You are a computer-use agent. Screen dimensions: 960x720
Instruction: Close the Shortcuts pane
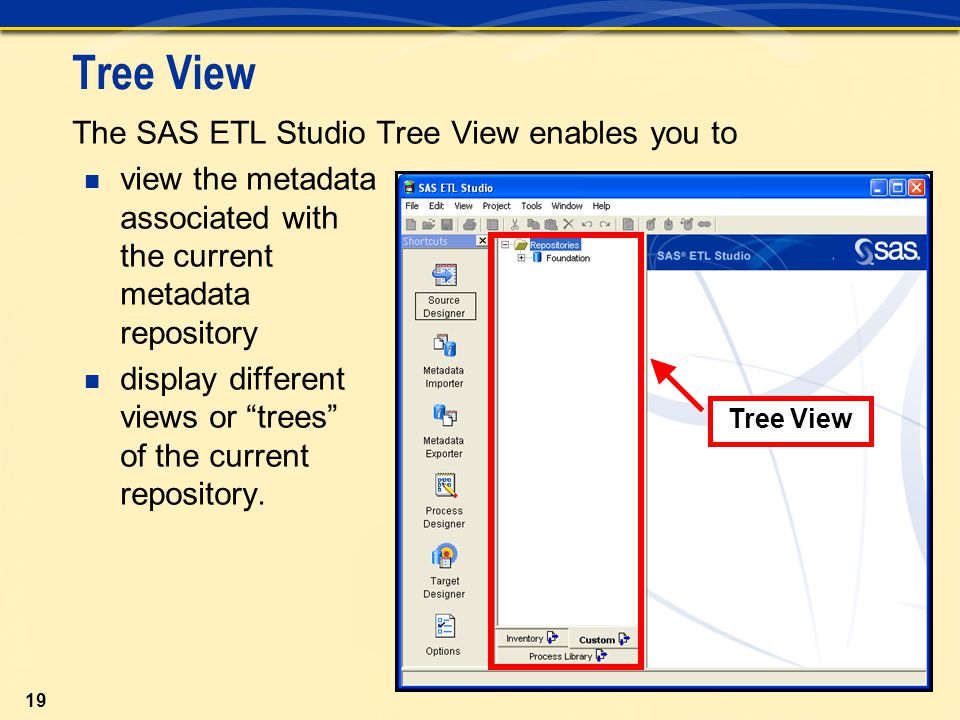point(482,241)
